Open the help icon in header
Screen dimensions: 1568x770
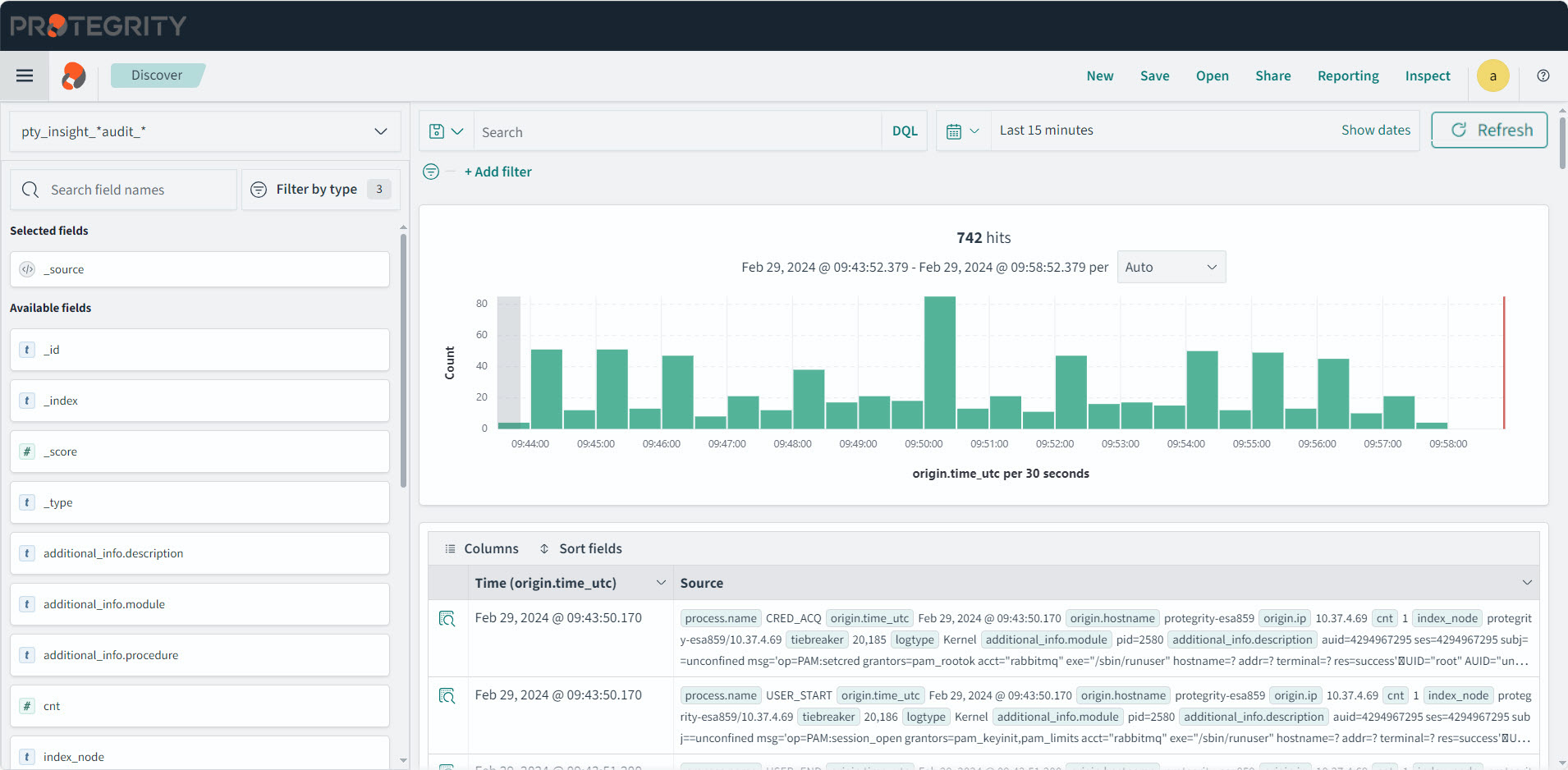click(x=1543, y=76)
